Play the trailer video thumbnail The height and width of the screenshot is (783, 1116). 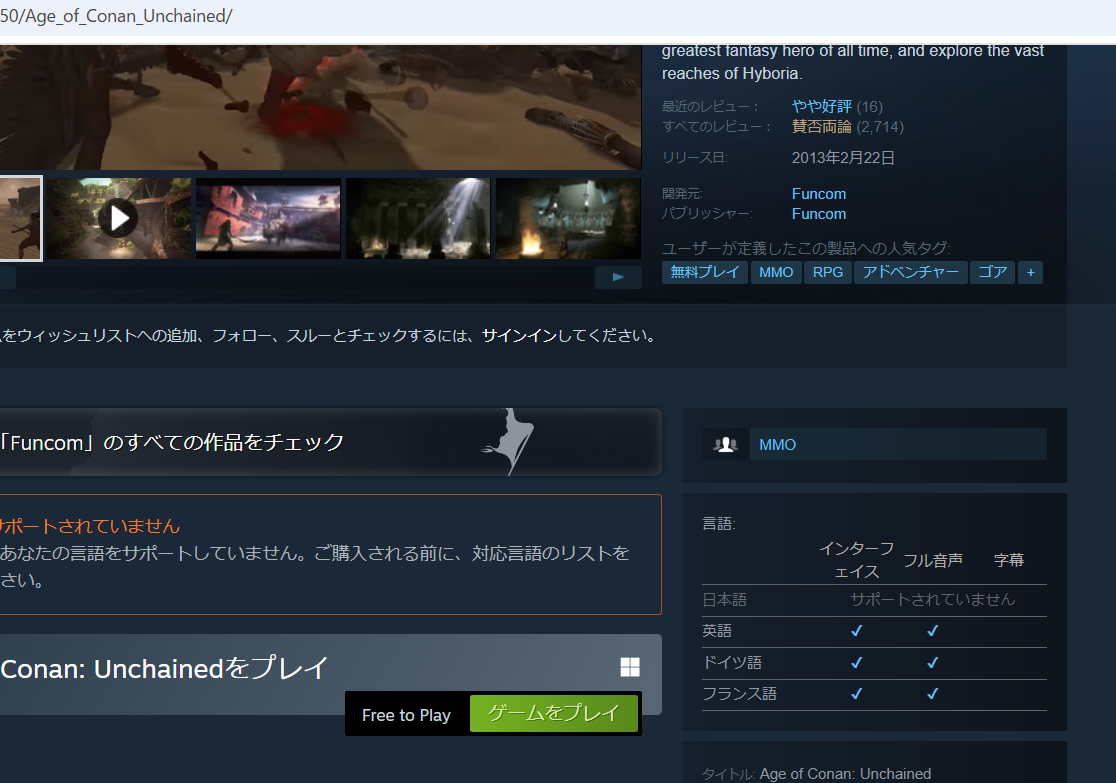(119, 219)
